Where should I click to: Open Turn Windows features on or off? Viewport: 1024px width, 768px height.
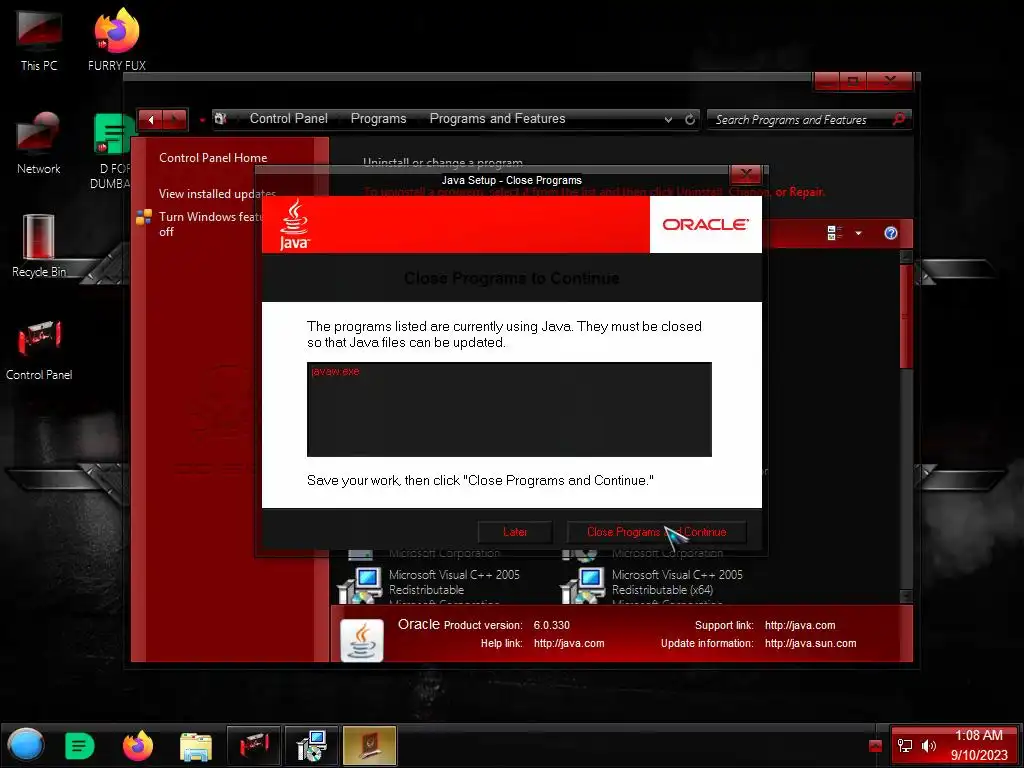click(x=209, y=224)
